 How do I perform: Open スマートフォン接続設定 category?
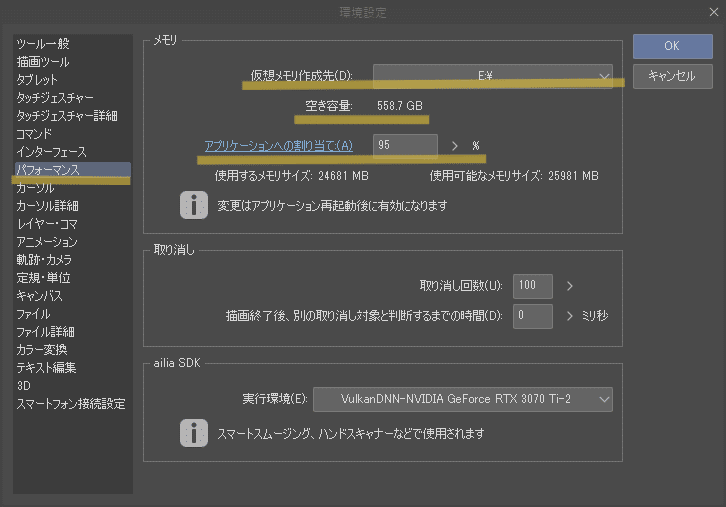[x=71, y=404]
